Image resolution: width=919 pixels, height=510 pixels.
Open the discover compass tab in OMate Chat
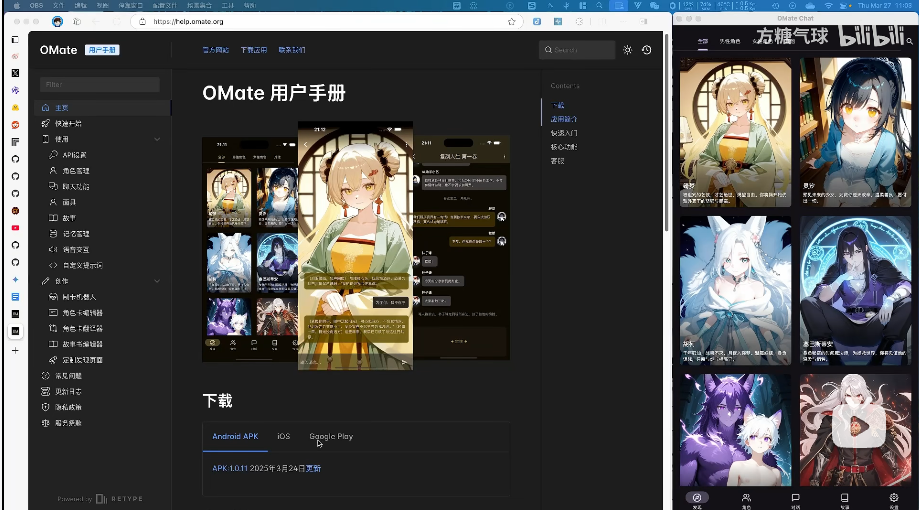[698, 497]
